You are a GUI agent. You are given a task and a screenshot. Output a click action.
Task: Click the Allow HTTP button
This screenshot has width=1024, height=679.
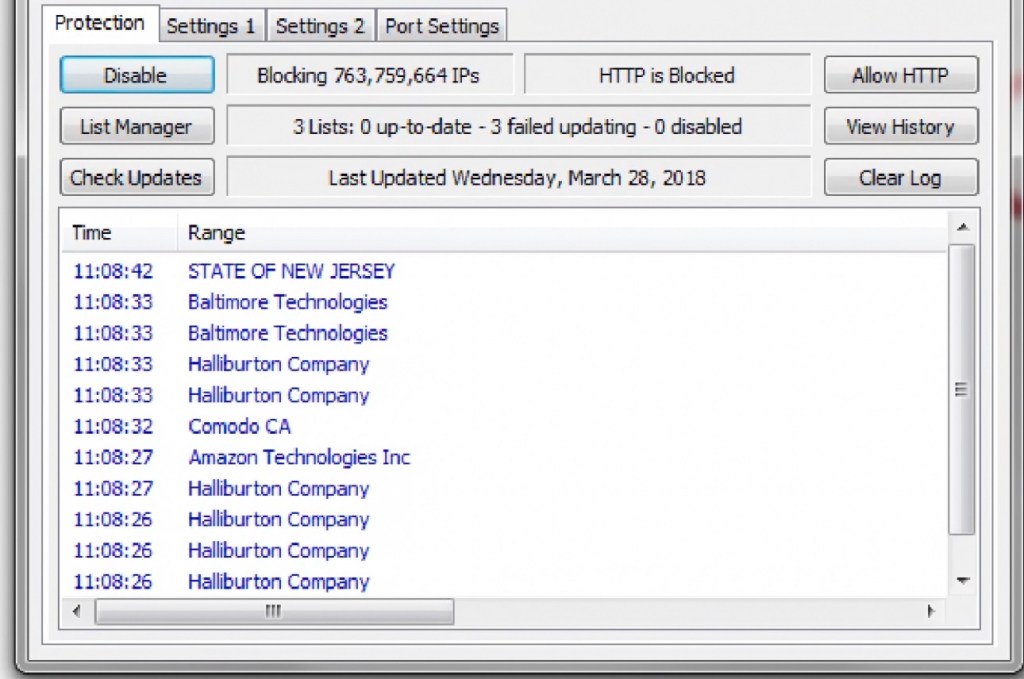coord(900,75)
